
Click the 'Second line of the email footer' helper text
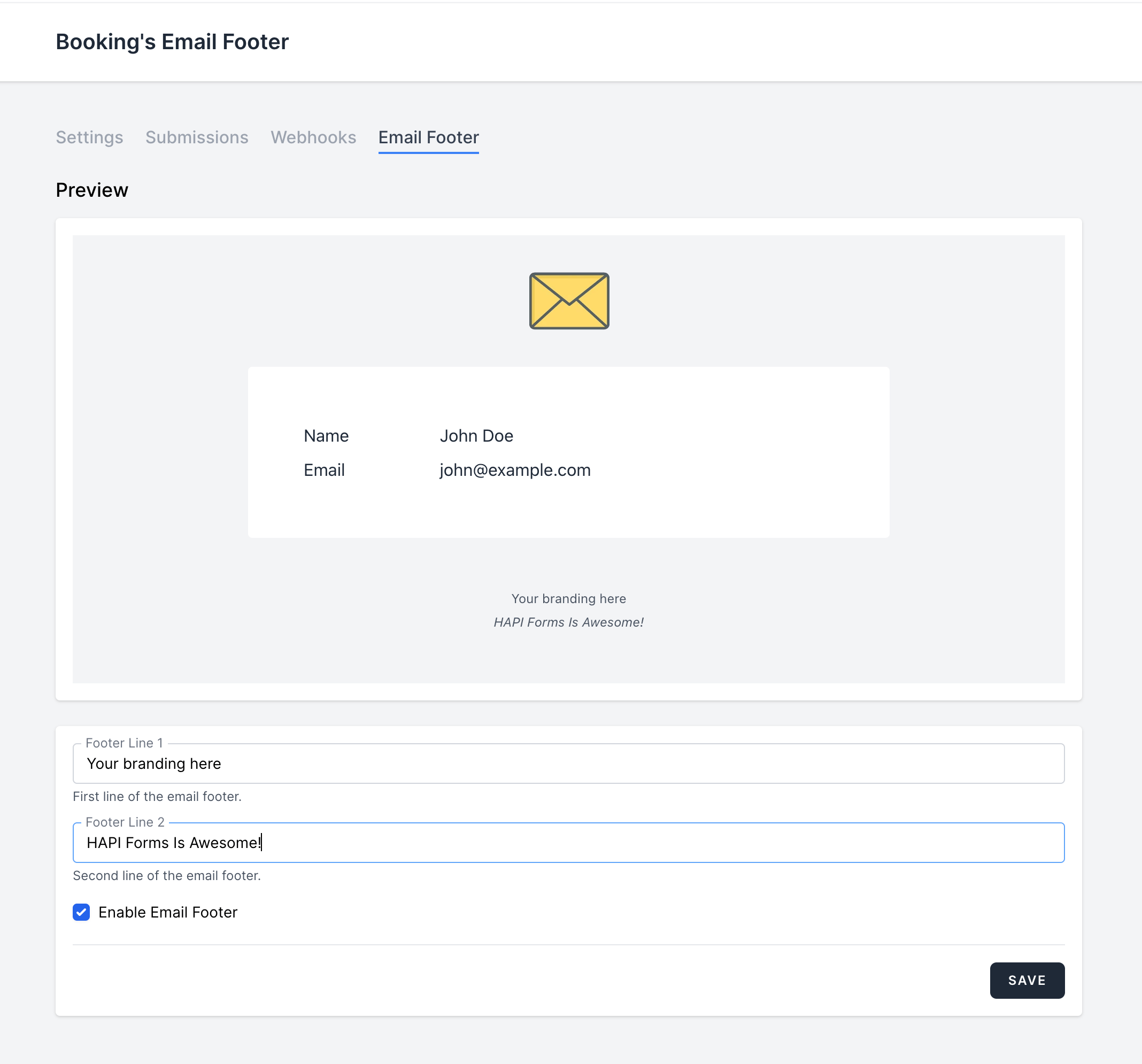tap(167, 876)
